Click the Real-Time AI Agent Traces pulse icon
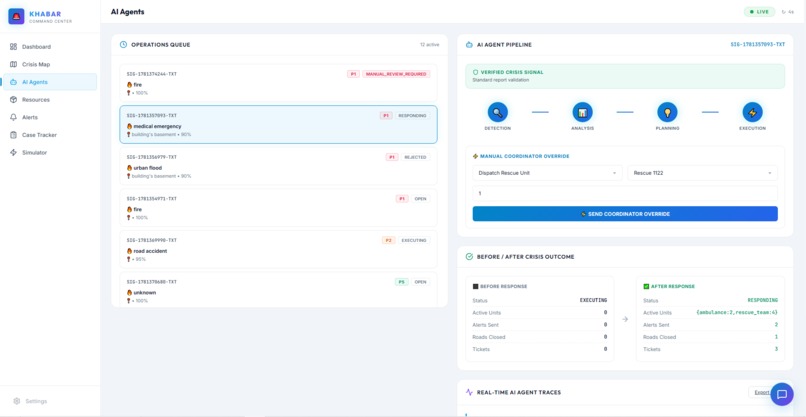This screenshot has height=417, width=806. coord(469,392)
